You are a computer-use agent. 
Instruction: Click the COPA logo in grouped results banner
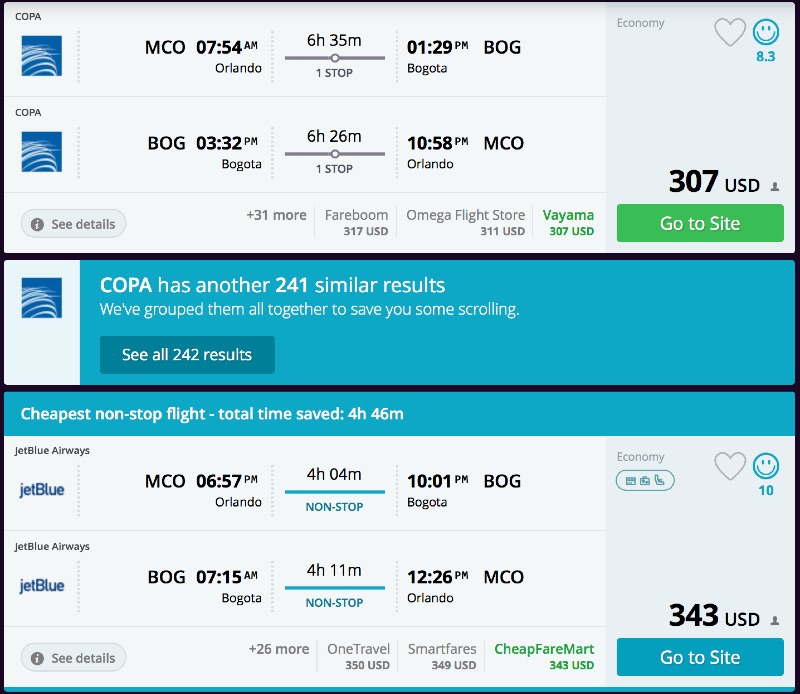click(41, 298)
